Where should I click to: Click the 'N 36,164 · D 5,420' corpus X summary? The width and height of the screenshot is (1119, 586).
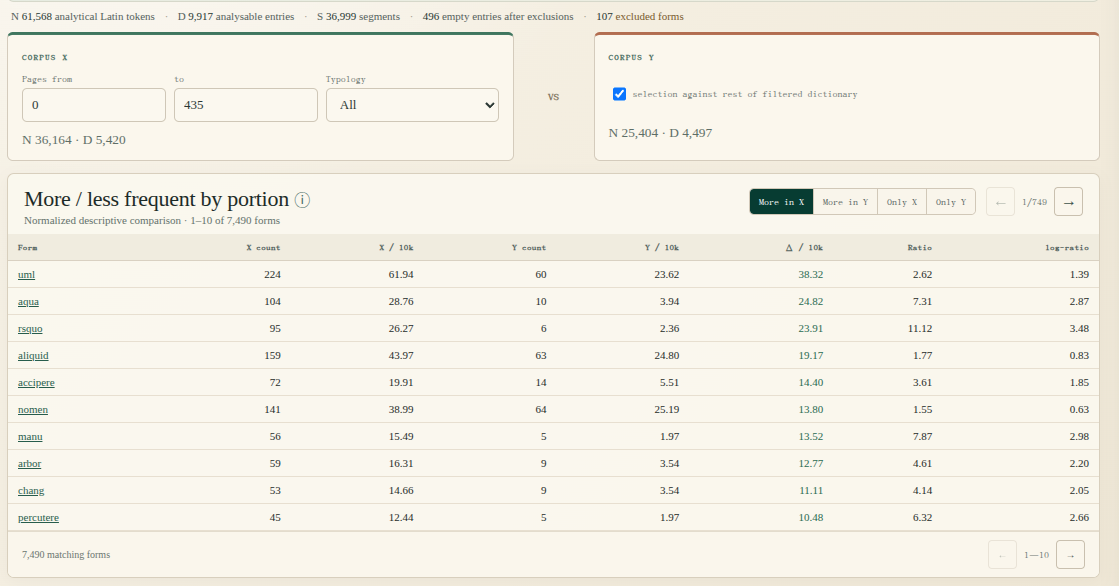(x=74, y=140)
